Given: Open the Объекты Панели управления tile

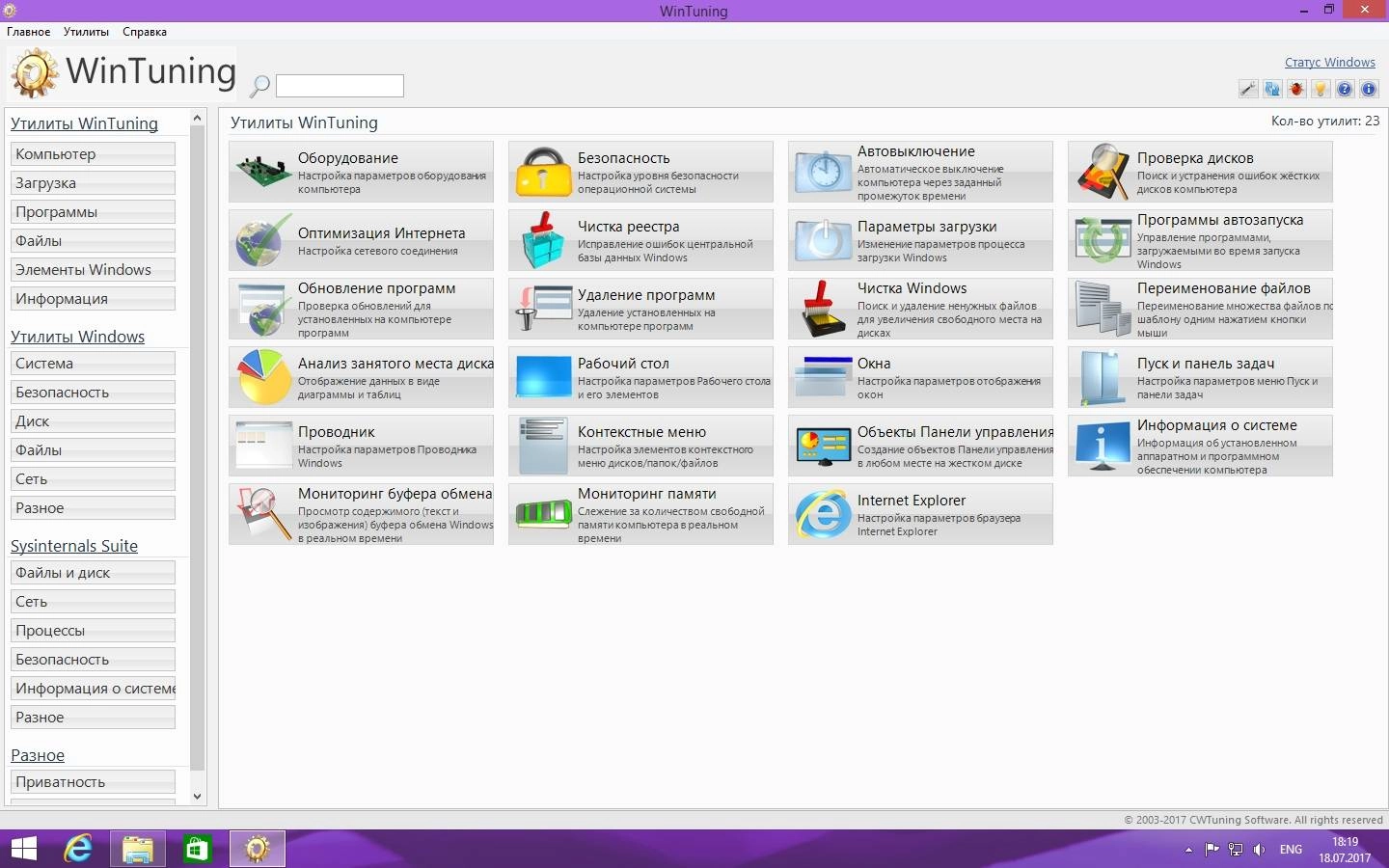Looking at the screenshot, I should [920, 446].
